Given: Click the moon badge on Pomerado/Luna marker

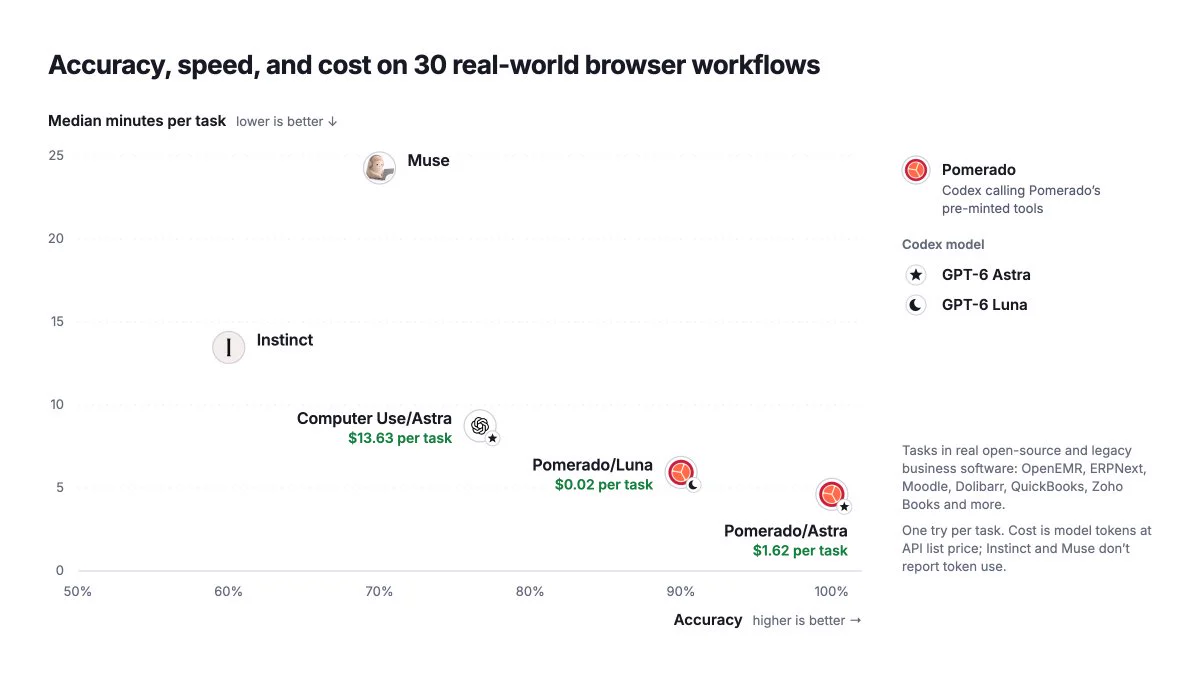Looking at the screenshot, I should [x=693, y=484].
